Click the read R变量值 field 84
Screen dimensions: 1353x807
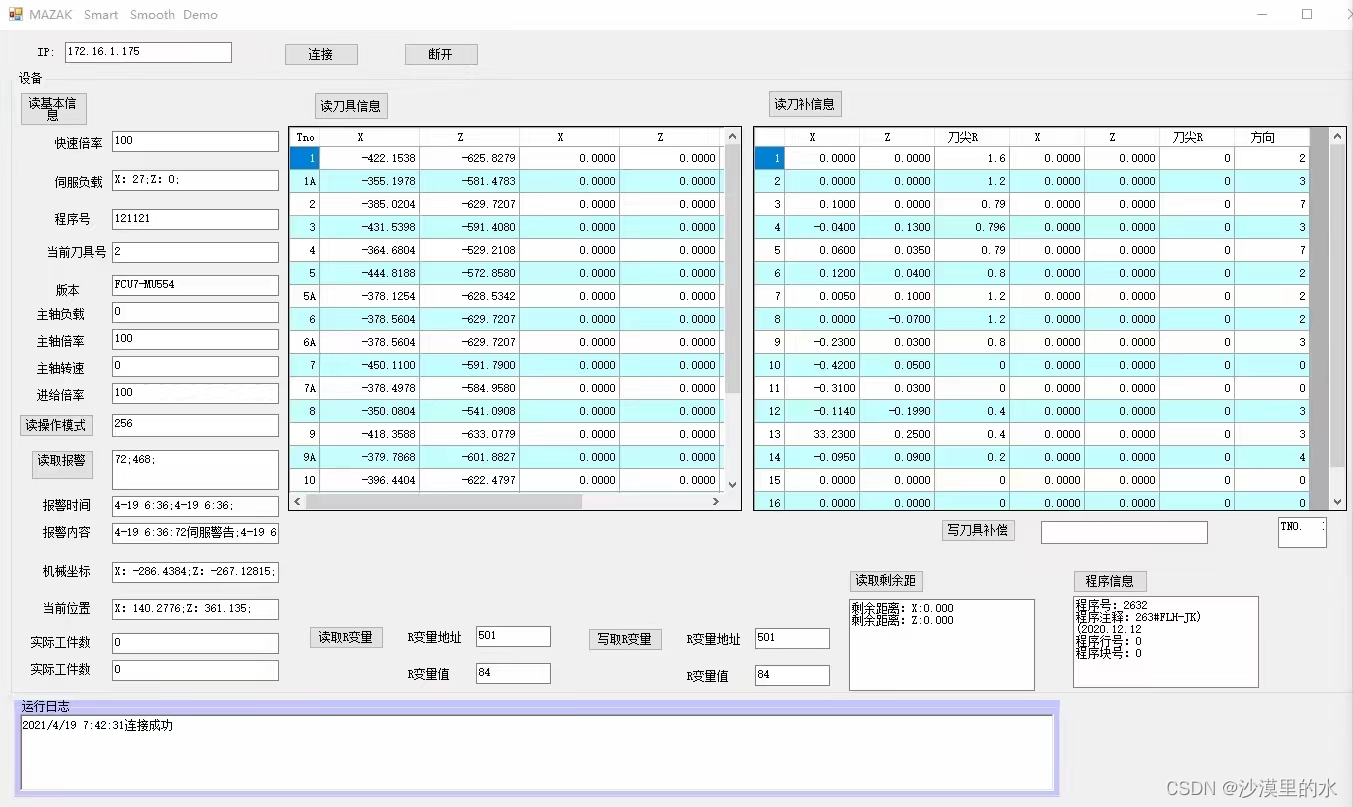click(x=513, y=673)
